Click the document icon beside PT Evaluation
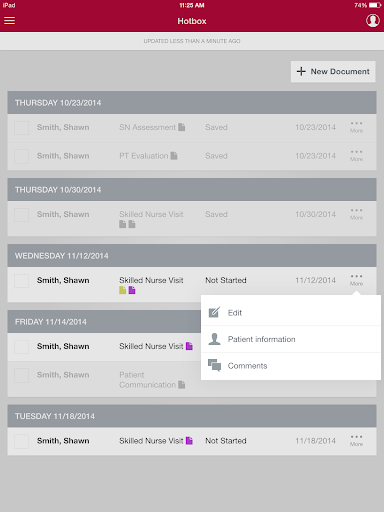The width and height of the screenshot is (384, 512). click(174, 156)
